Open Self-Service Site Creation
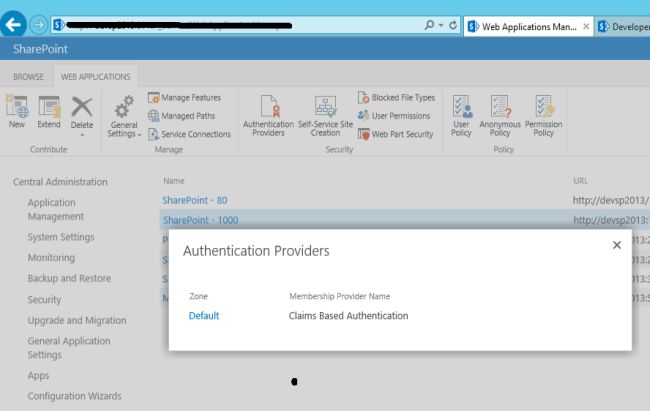650x411 pixels. click(x=325, y=116)
